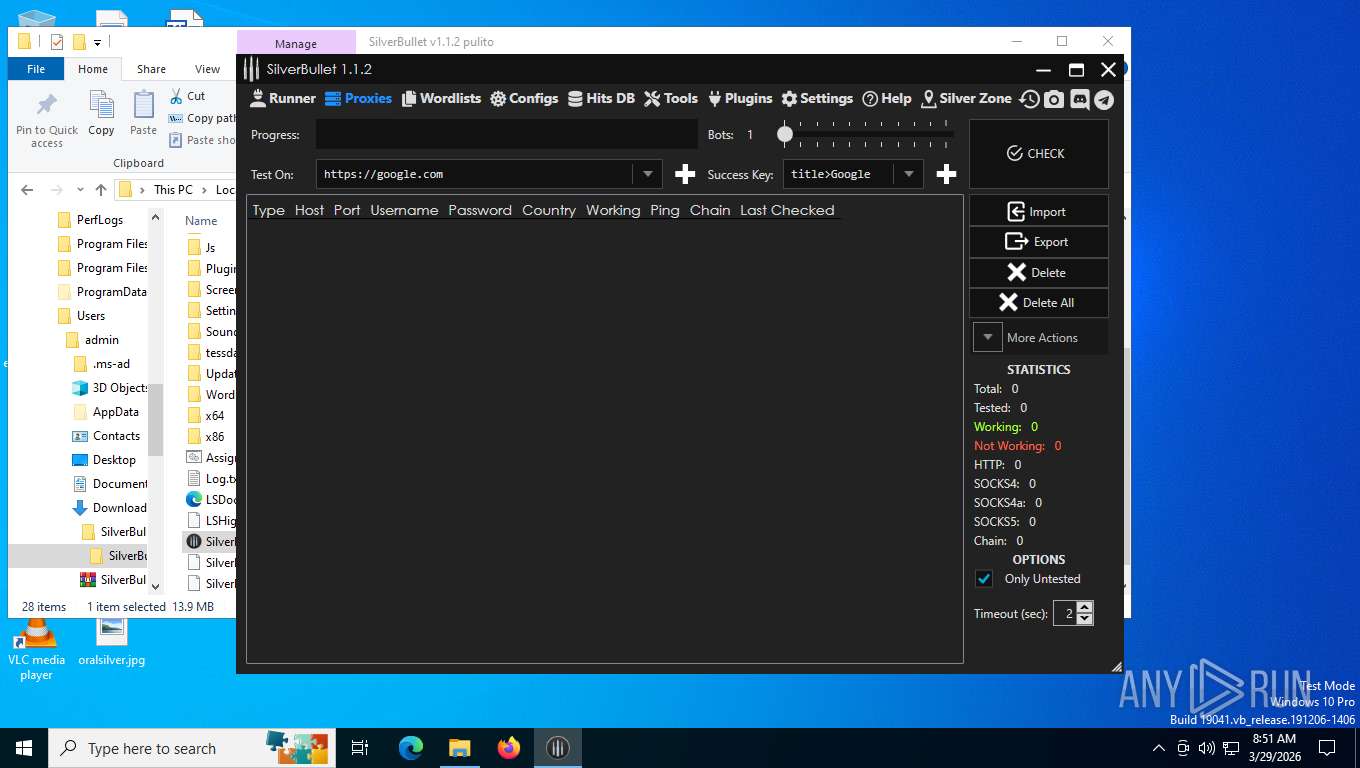
Task: Sort proxies by Country column
Action: tap(549, 210)
